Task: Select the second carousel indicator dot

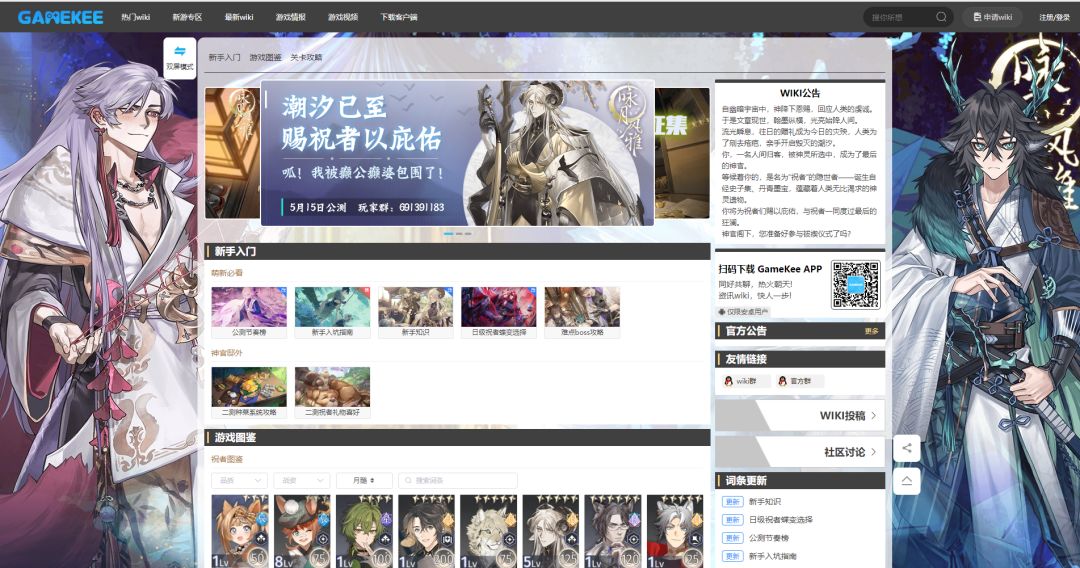Action: click(459, 234)
